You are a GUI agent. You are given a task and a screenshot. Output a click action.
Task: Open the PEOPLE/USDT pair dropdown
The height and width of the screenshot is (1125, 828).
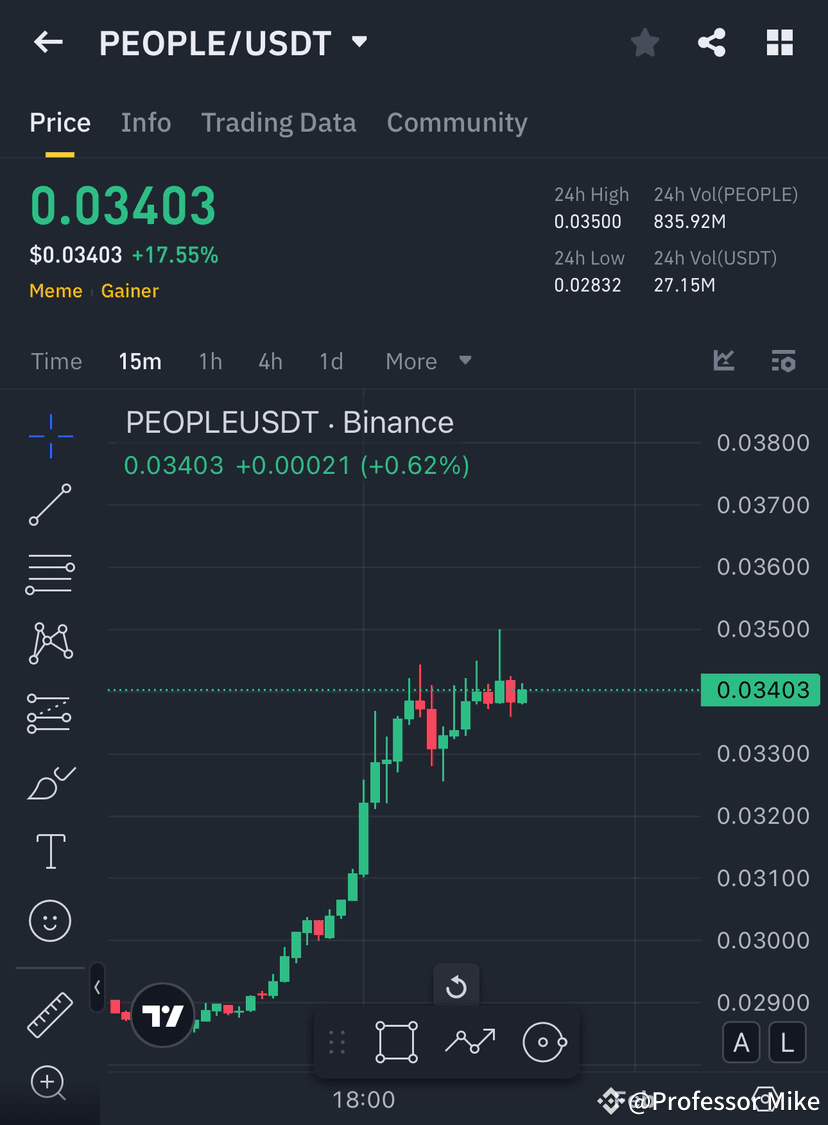[x=358, y=43]
